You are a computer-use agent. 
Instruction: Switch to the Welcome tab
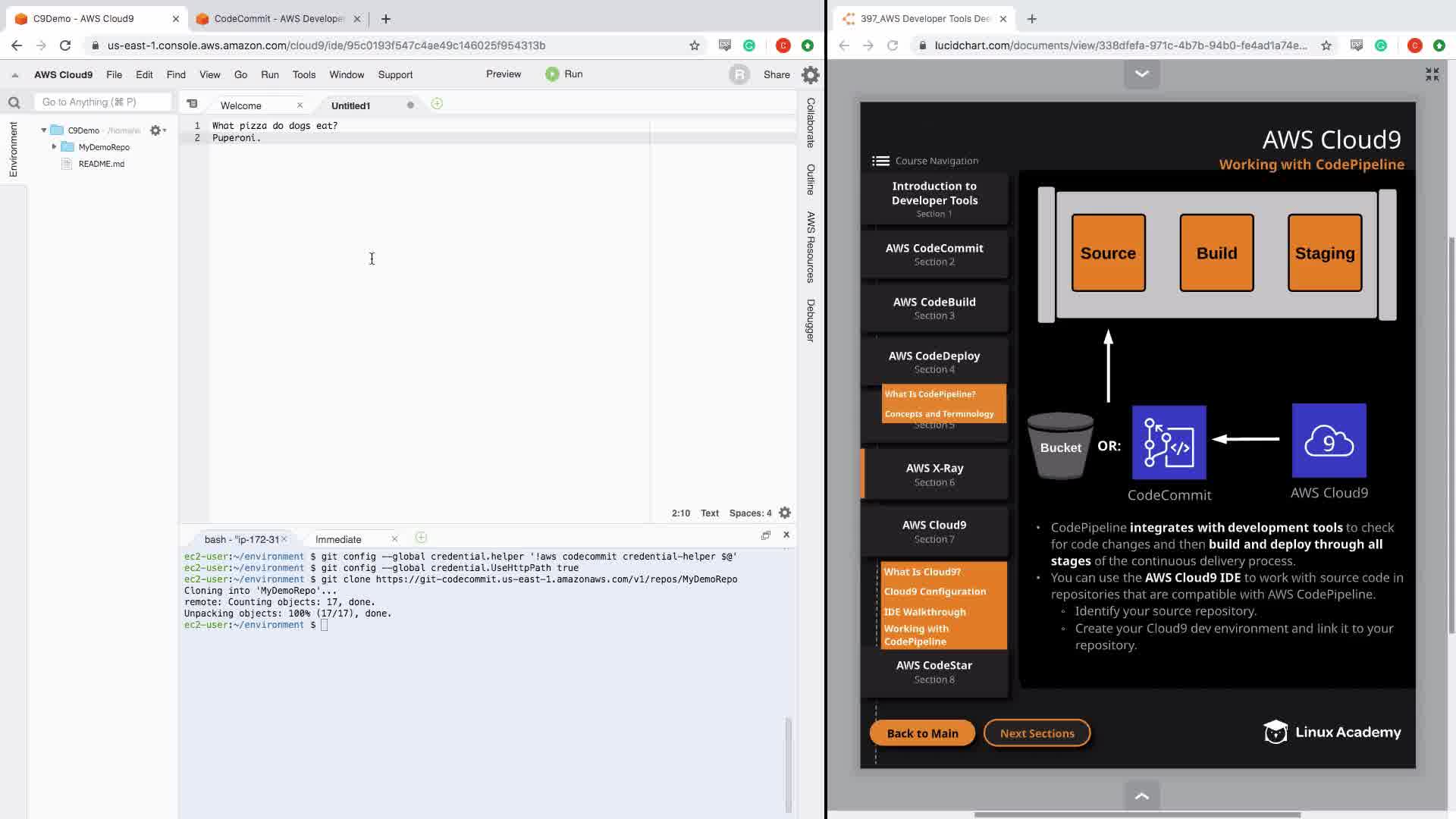[x=241, y=105]
